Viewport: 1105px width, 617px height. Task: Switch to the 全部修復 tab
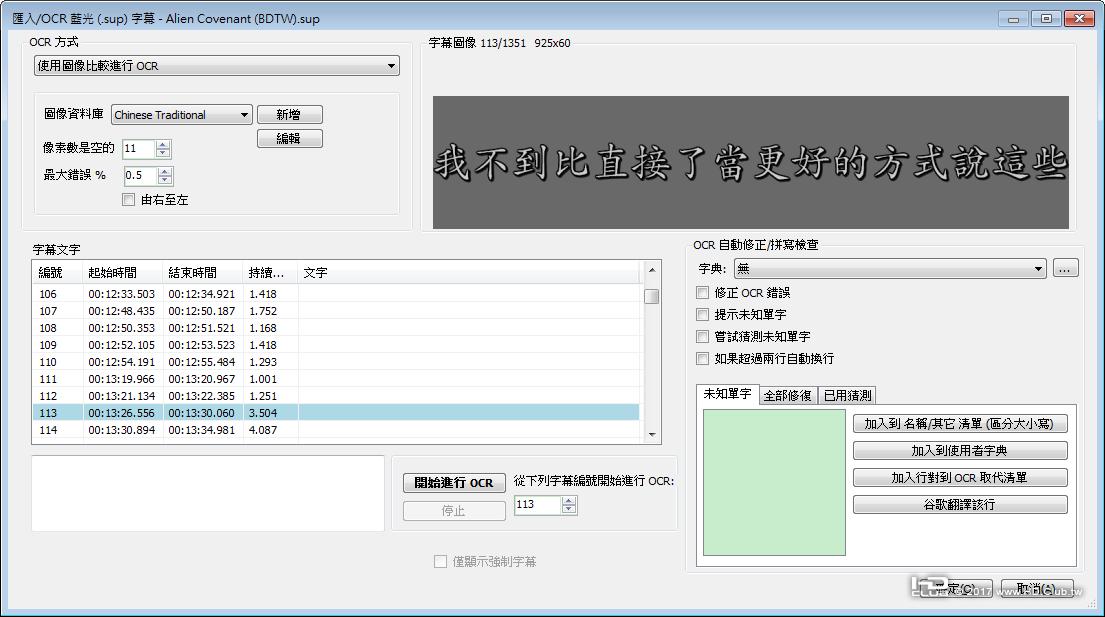tap(788, 396)
